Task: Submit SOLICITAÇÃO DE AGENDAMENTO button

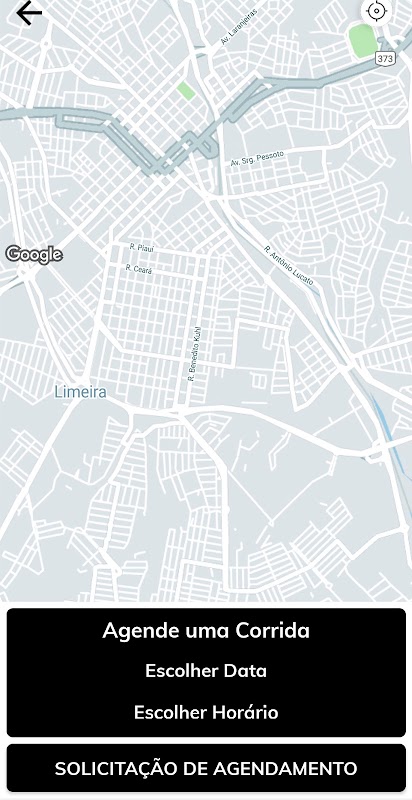Action: 206,768
